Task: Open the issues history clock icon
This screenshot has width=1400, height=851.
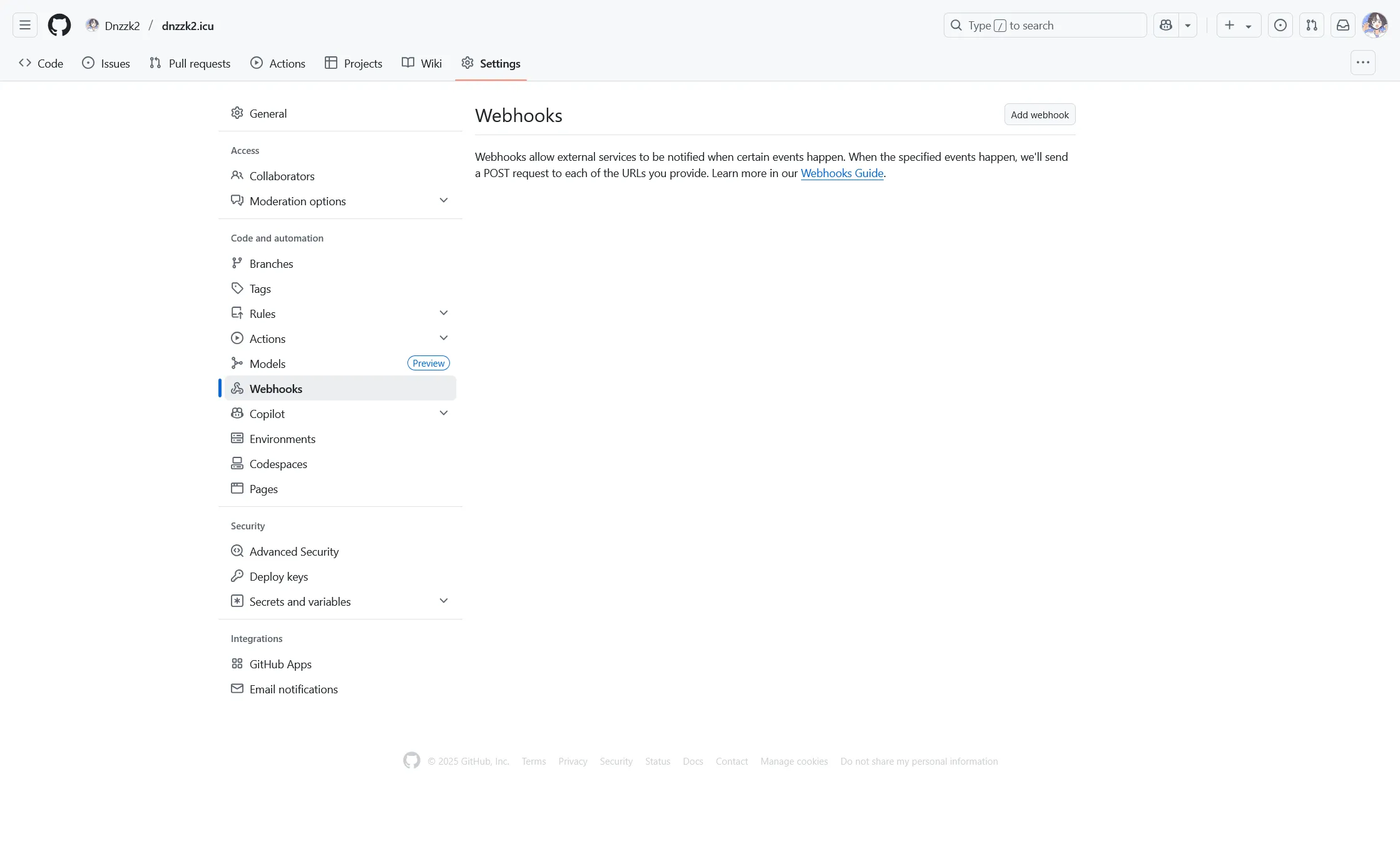Action: (1280, 25)
